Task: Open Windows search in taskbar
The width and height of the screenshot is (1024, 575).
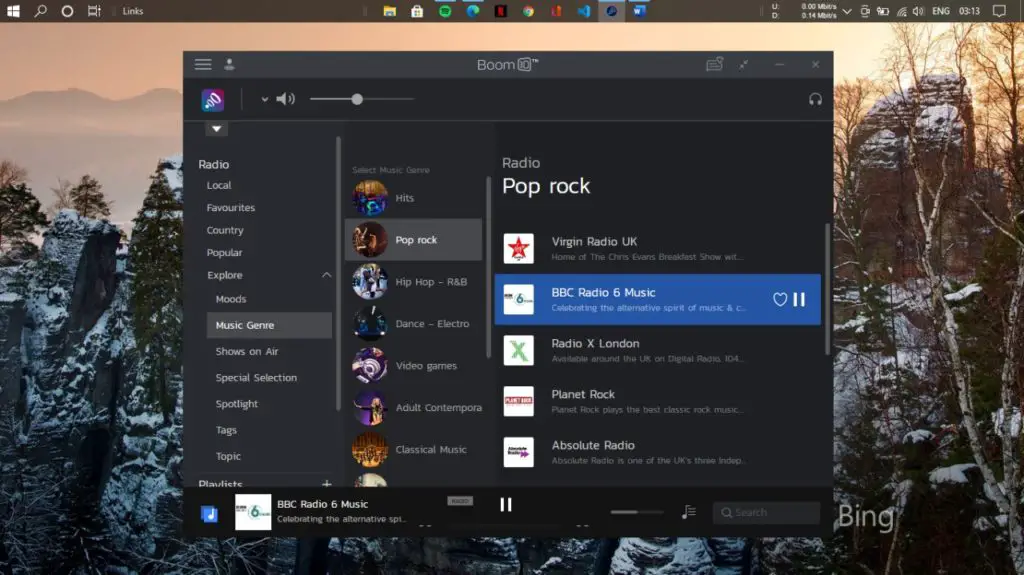Action: tap(40, 10)
